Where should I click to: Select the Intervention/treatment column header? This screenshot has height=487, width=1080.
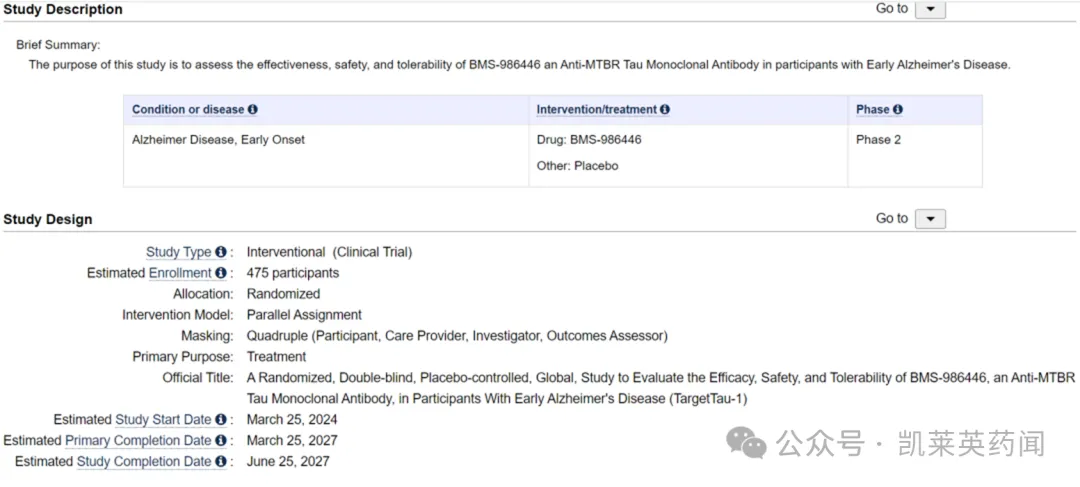(596, 110)
